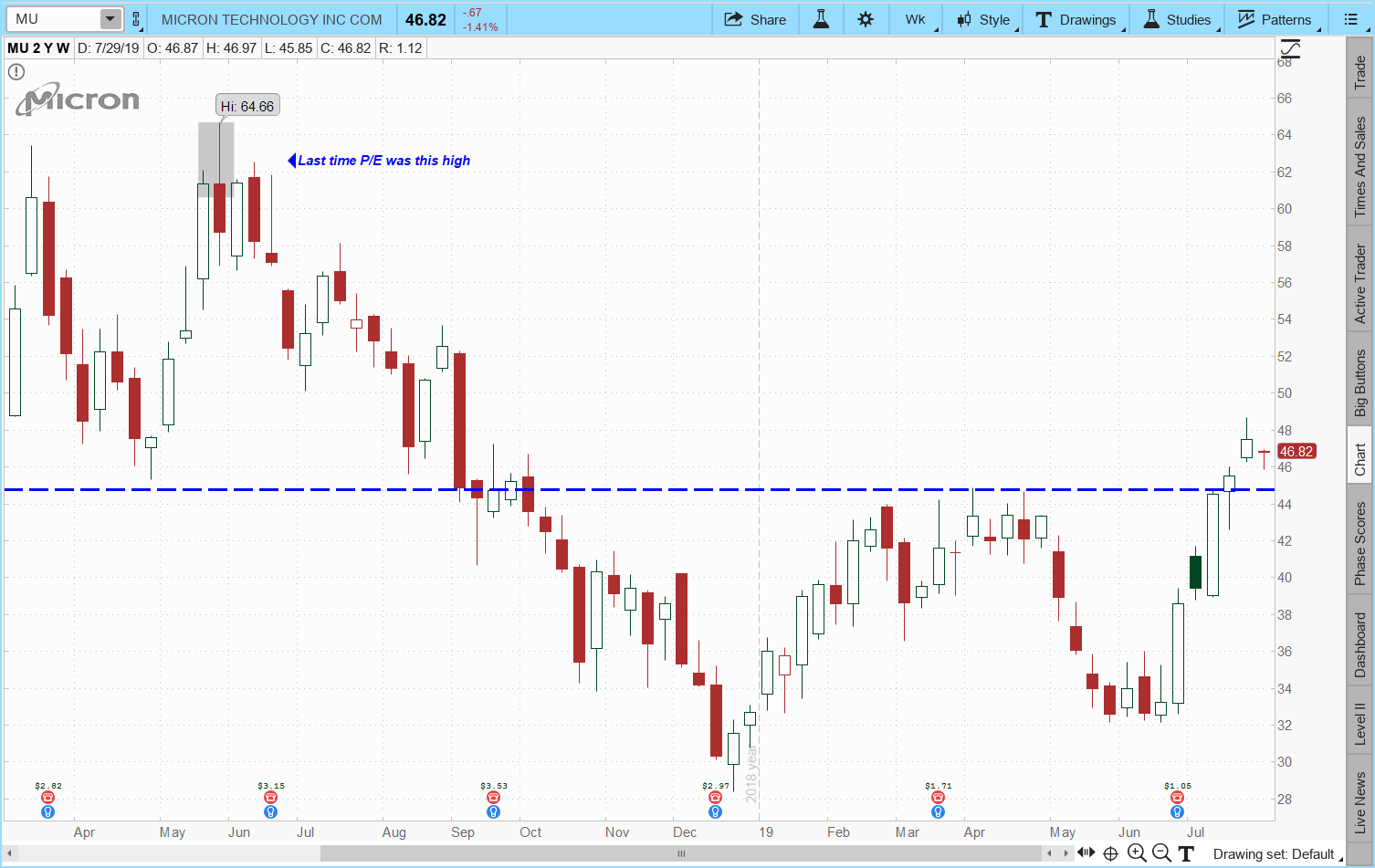Open the Studies dropdown menu

[x=1177, y=19]
